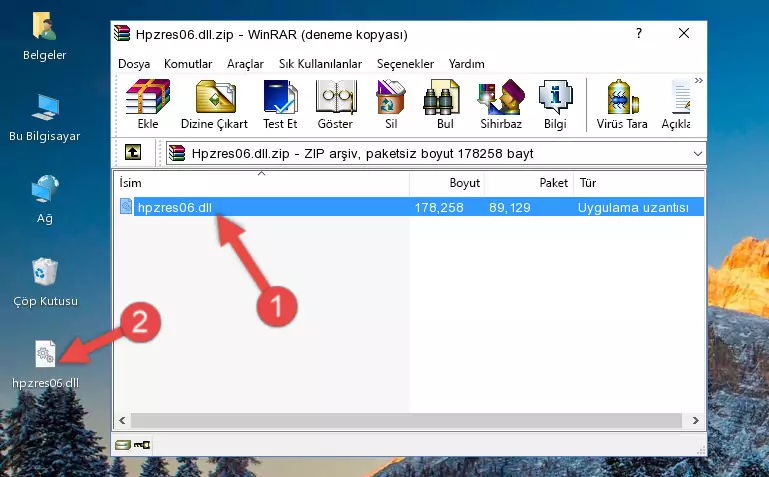Select the Ağ network desktop icon
The image size is (769, 477).
[x=45, y=200]
